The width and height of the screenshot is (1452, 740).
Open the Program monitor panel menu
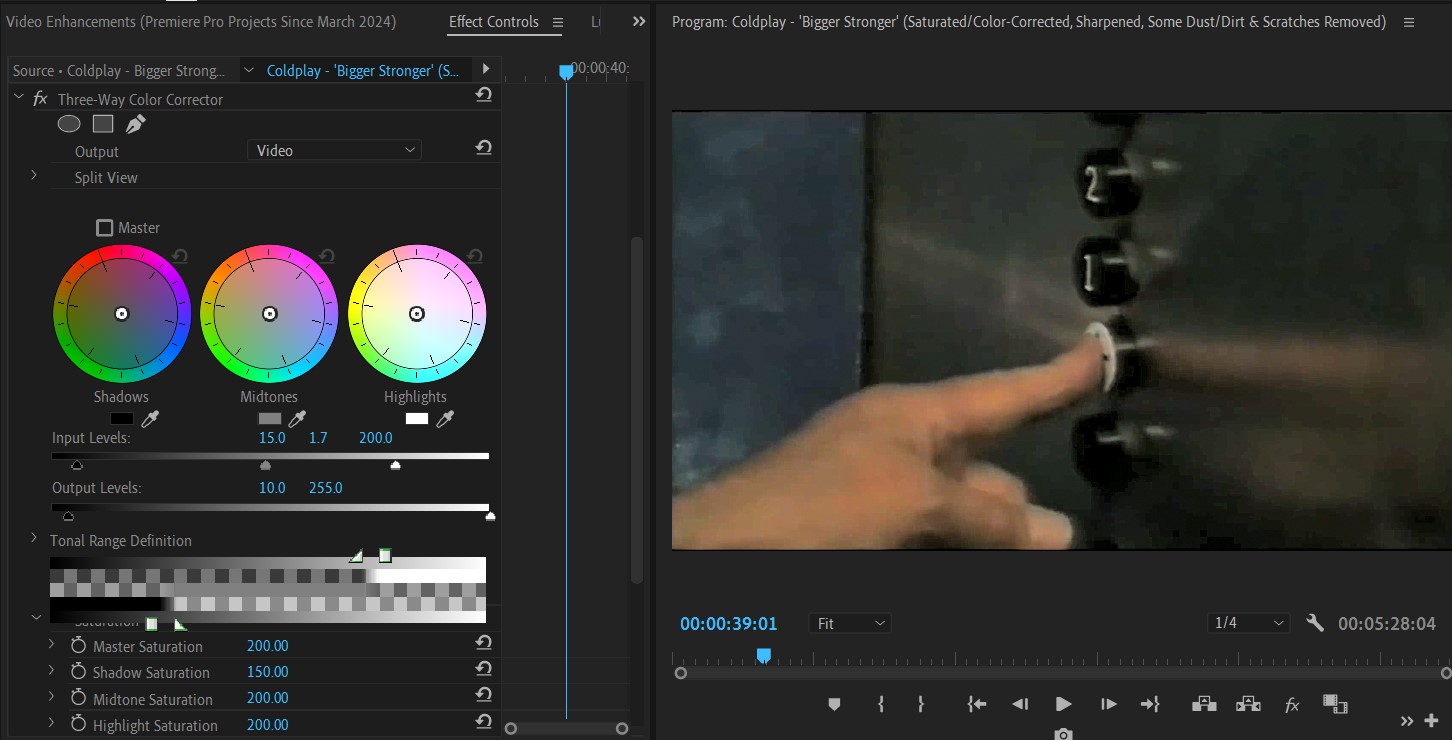(x=1409, y=22)
